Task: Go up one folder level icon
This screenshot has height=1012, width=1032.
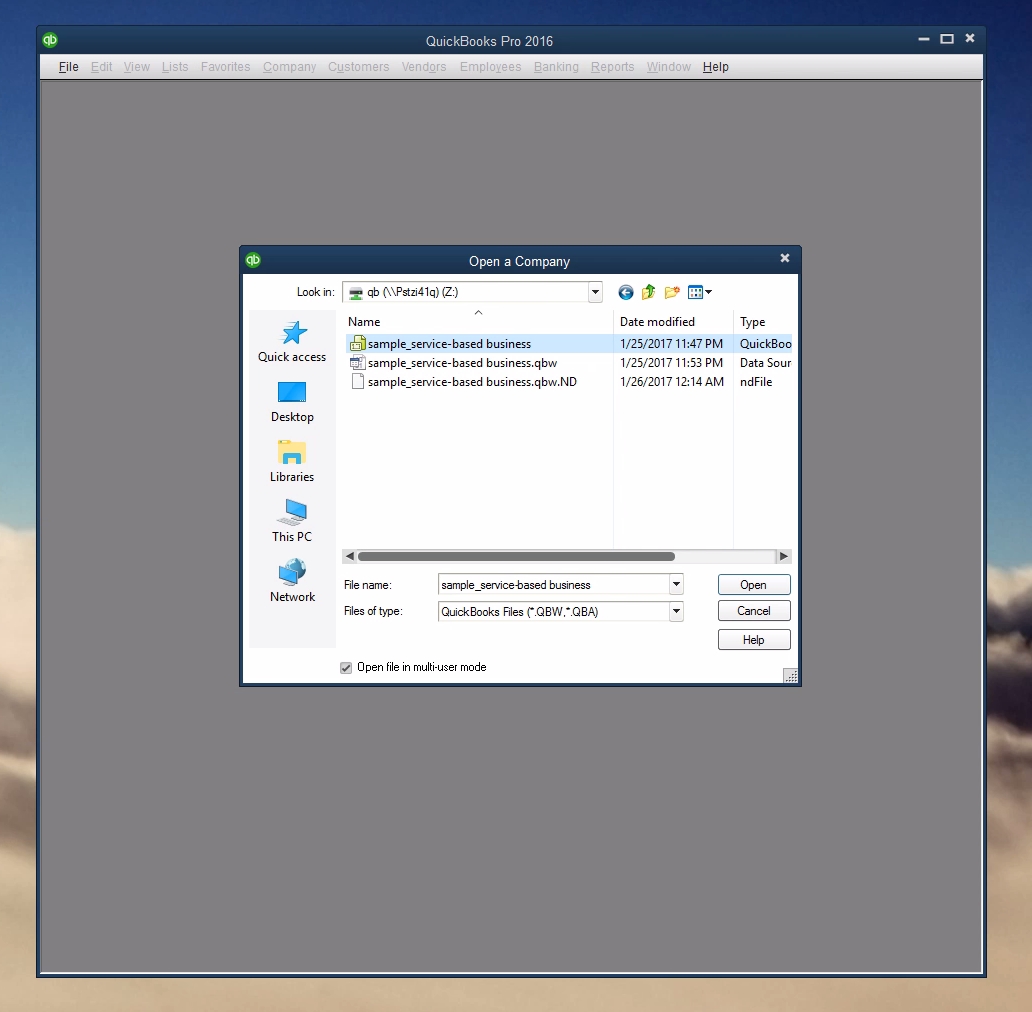Action: tap(648, 292)
